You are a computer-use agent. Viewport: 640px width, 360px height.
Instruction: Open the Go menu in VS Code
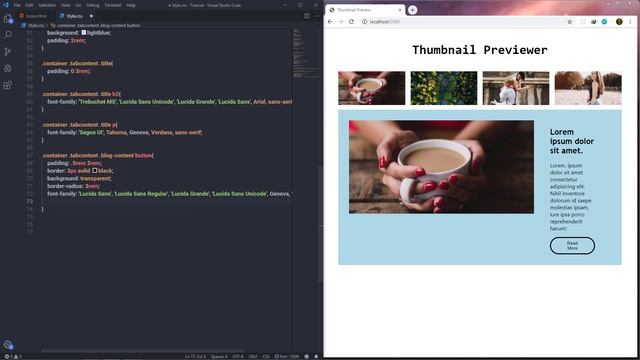(x=78, y=5)
